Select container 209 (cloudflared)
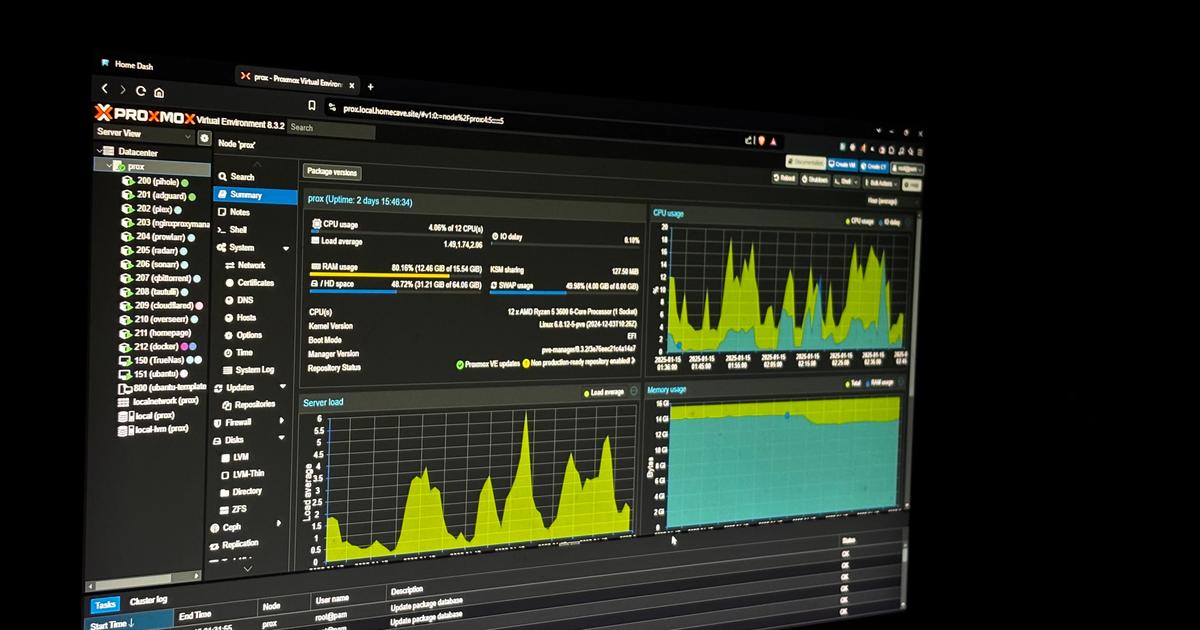Viewport: 1200px width, 630px height. (163, 305)
